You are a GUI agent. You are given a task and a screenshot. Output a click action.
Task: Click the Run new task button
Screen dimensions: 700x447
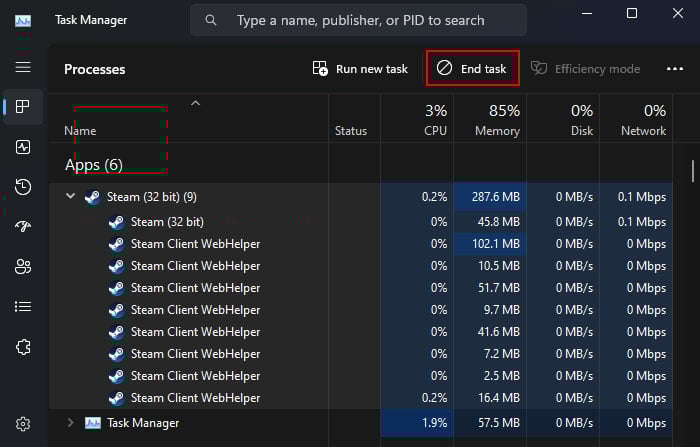pyautogui.click(x=360, y=69)
